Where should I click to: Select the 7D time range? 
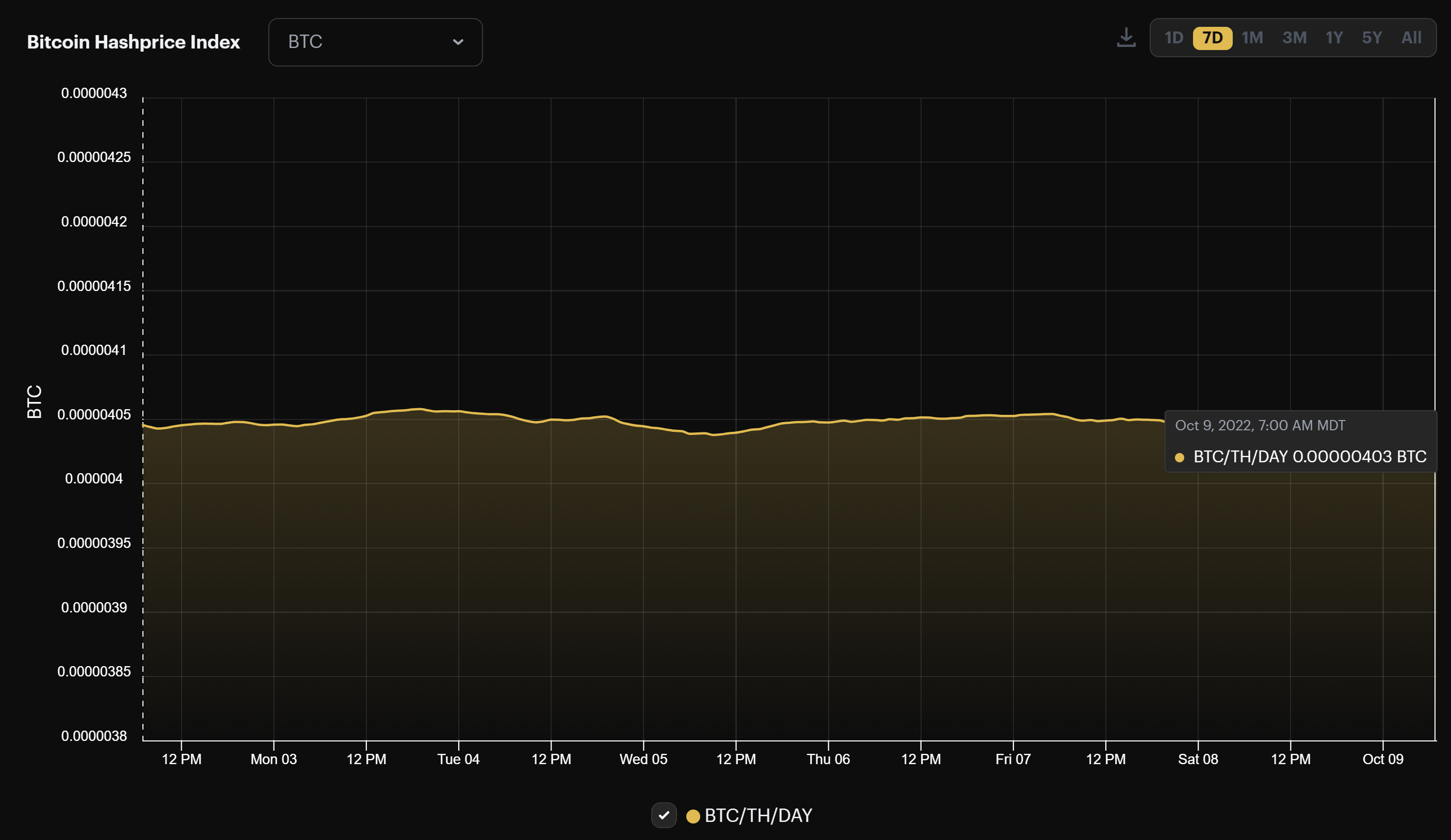click(1212, 38)
